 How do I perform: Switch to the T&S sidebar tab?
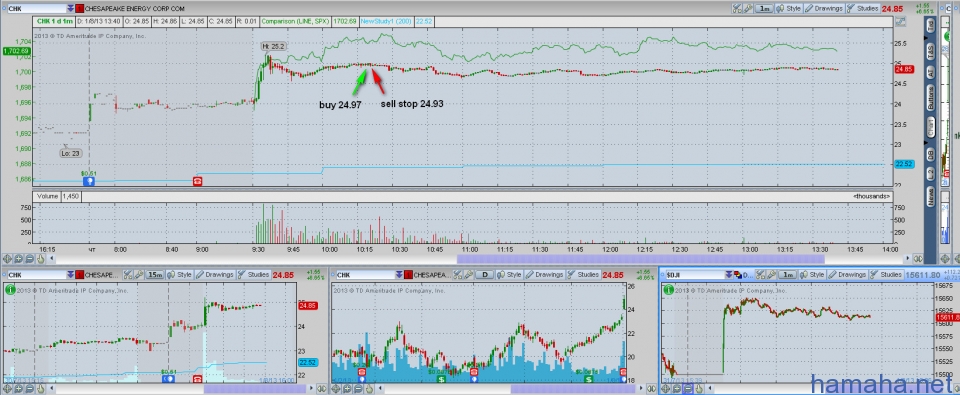(x=931, y=53)
